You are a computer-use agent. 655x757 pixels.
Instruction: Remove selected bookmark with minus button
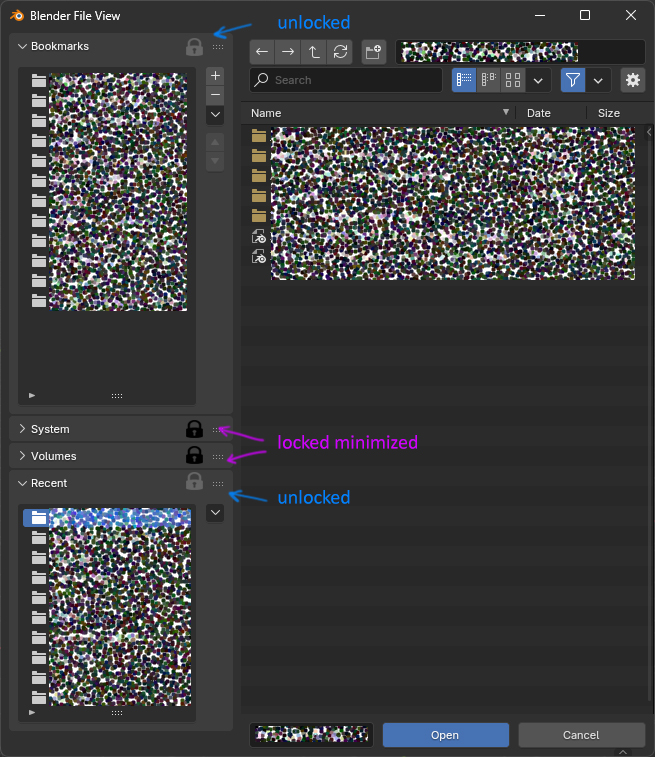click(x=215, y=95)
